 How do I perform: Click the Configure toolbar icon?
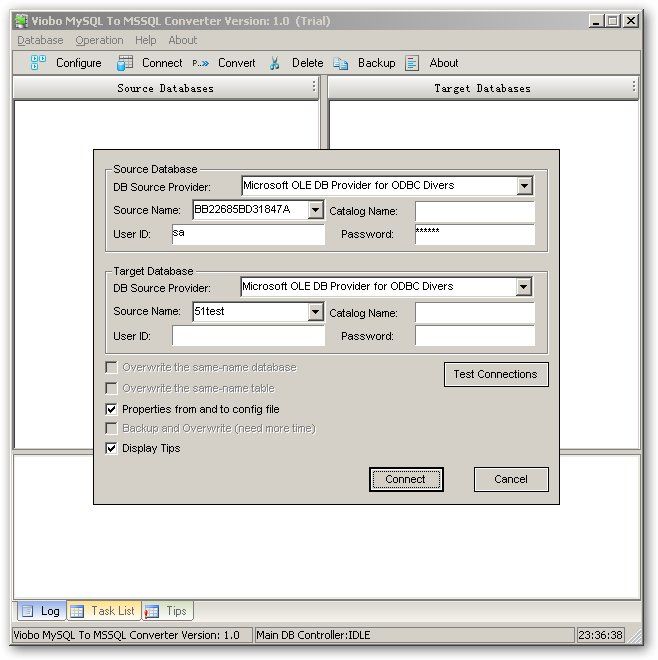click(x=38, y=63)
